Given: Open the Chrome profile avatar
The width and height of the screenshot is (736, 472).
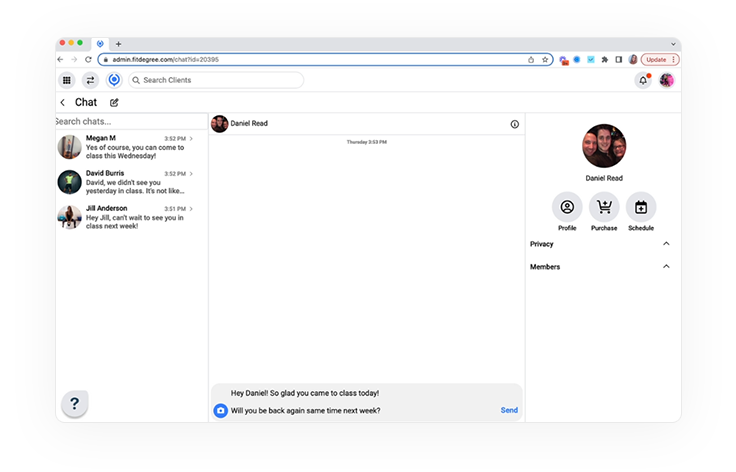Looking at the screenshot, I should point(633,60).
